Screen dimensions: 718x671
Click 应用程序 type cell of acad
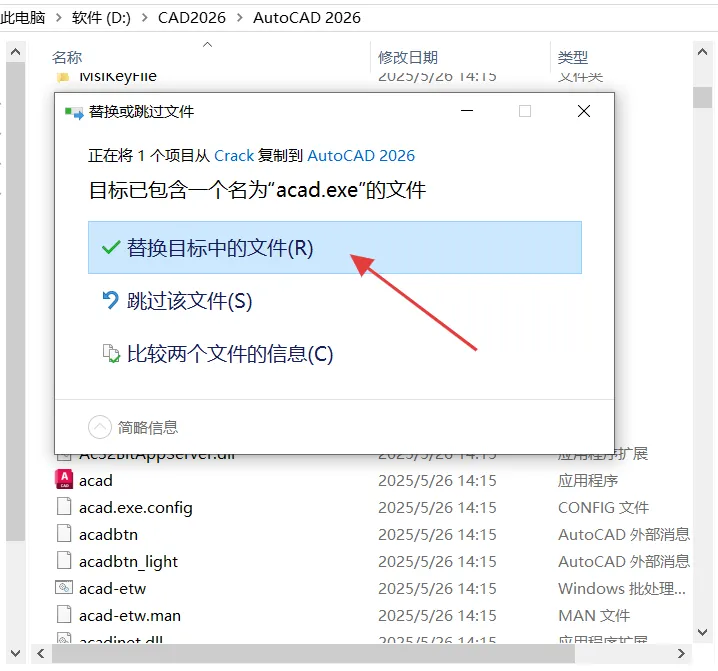pyautogui.click(x=588, y=480)
